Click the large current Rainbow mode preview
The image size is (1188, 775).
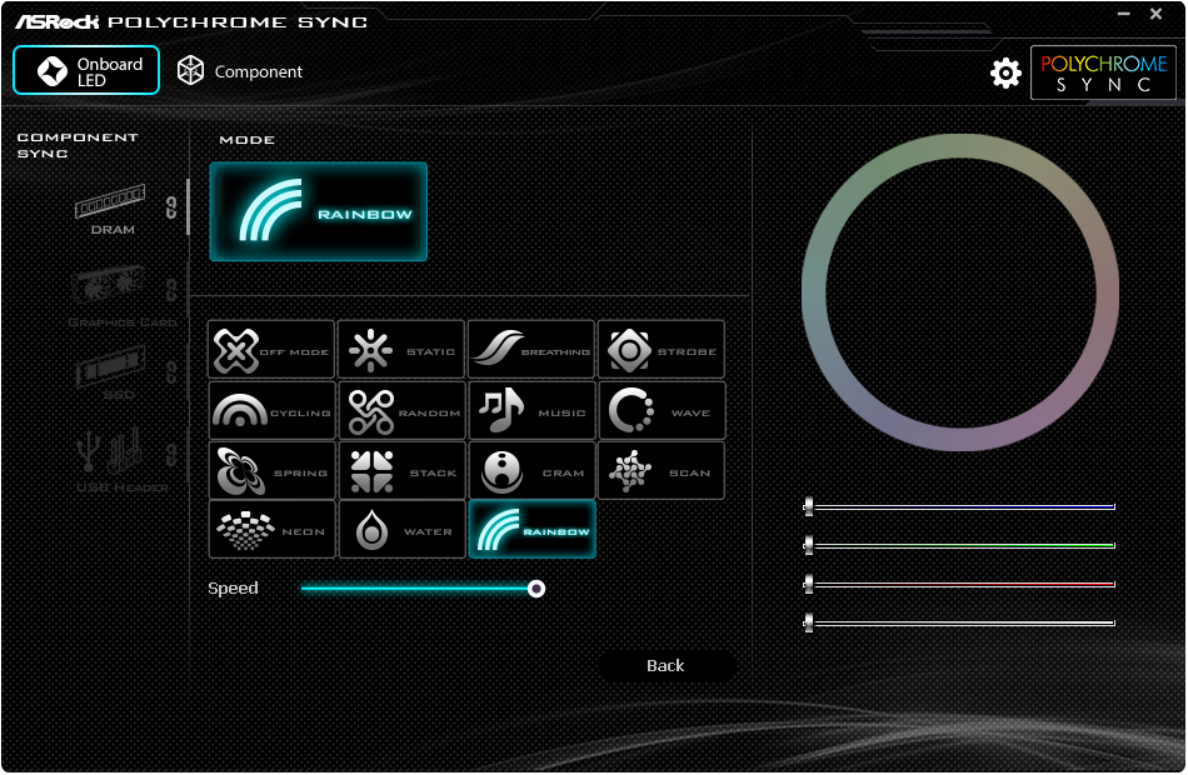[318, 211]
